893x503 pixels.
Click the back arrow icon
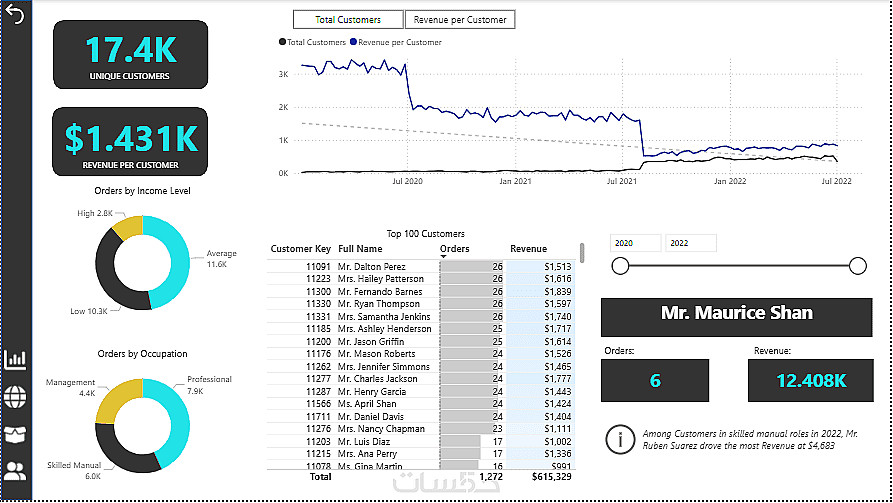[x=14, y=14]
